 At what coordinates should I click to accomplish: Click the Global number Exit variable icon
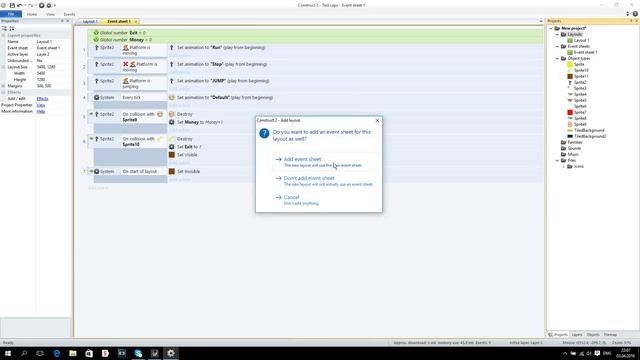96,33
